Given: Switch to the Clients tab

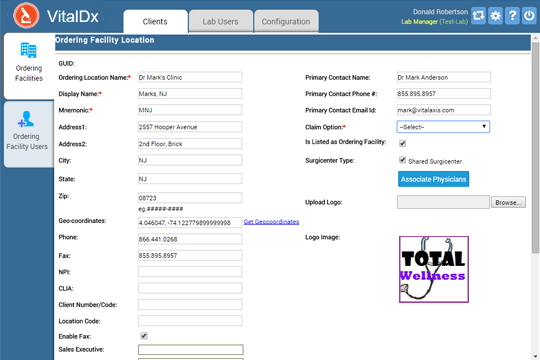Looking at the screenshot, I should coord(155,21).
